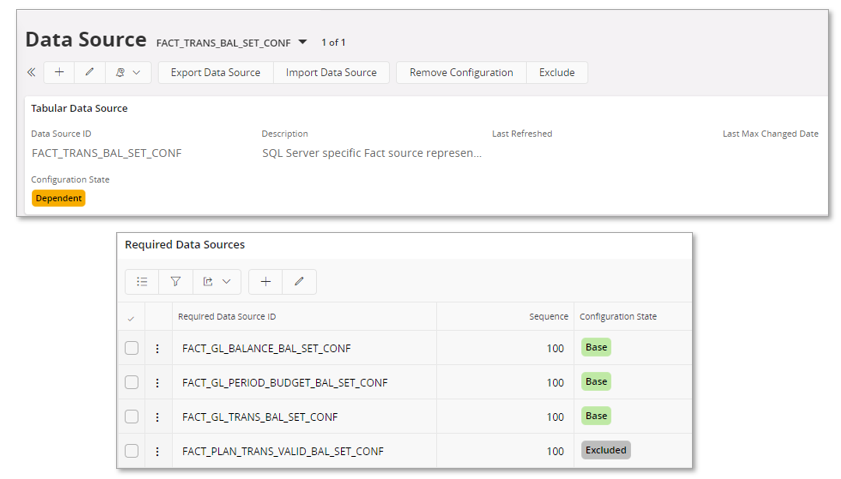The height and width of the screenshot is (479, 841).
Task: Click the pencil edit icon in Data Source toolbar
Action: point(89,72)
